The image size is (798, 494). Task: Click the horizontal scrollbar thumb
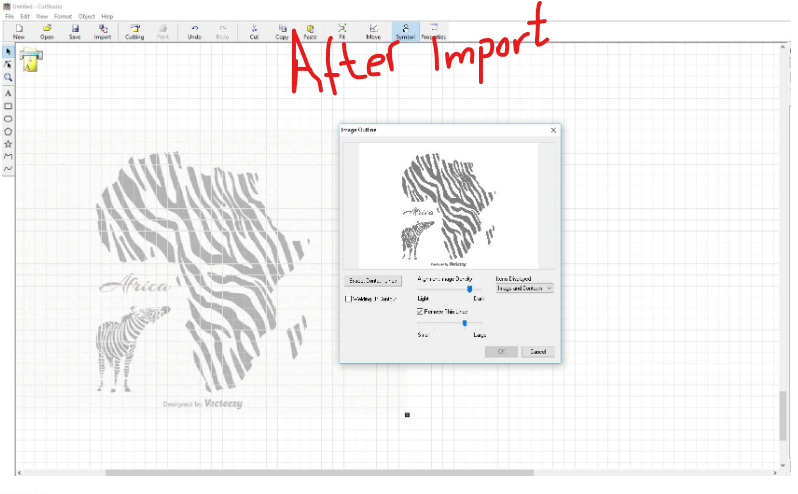319,473
